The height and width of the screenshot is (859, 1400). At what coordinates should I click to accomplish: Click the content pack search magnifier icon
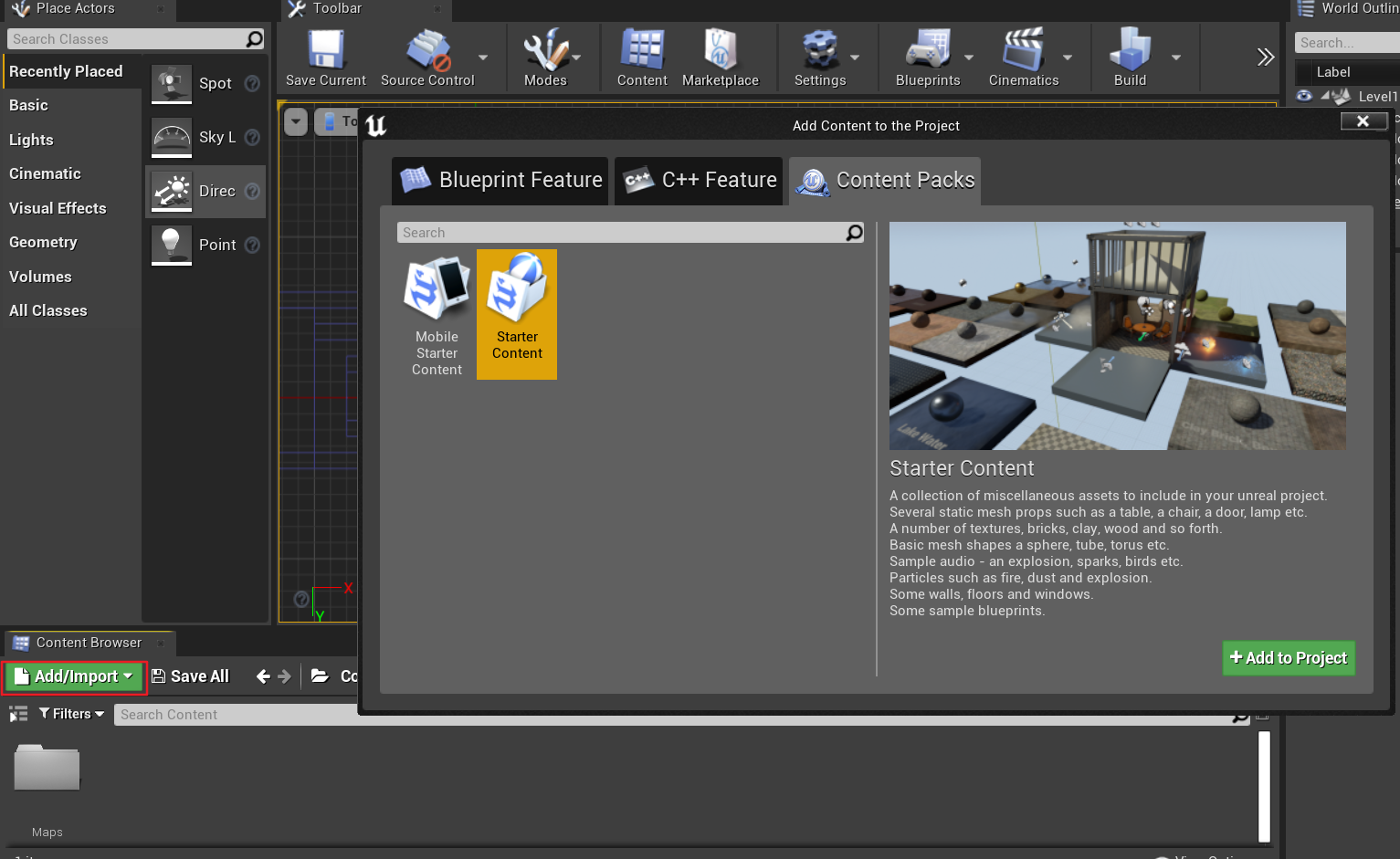coord(854,233)
